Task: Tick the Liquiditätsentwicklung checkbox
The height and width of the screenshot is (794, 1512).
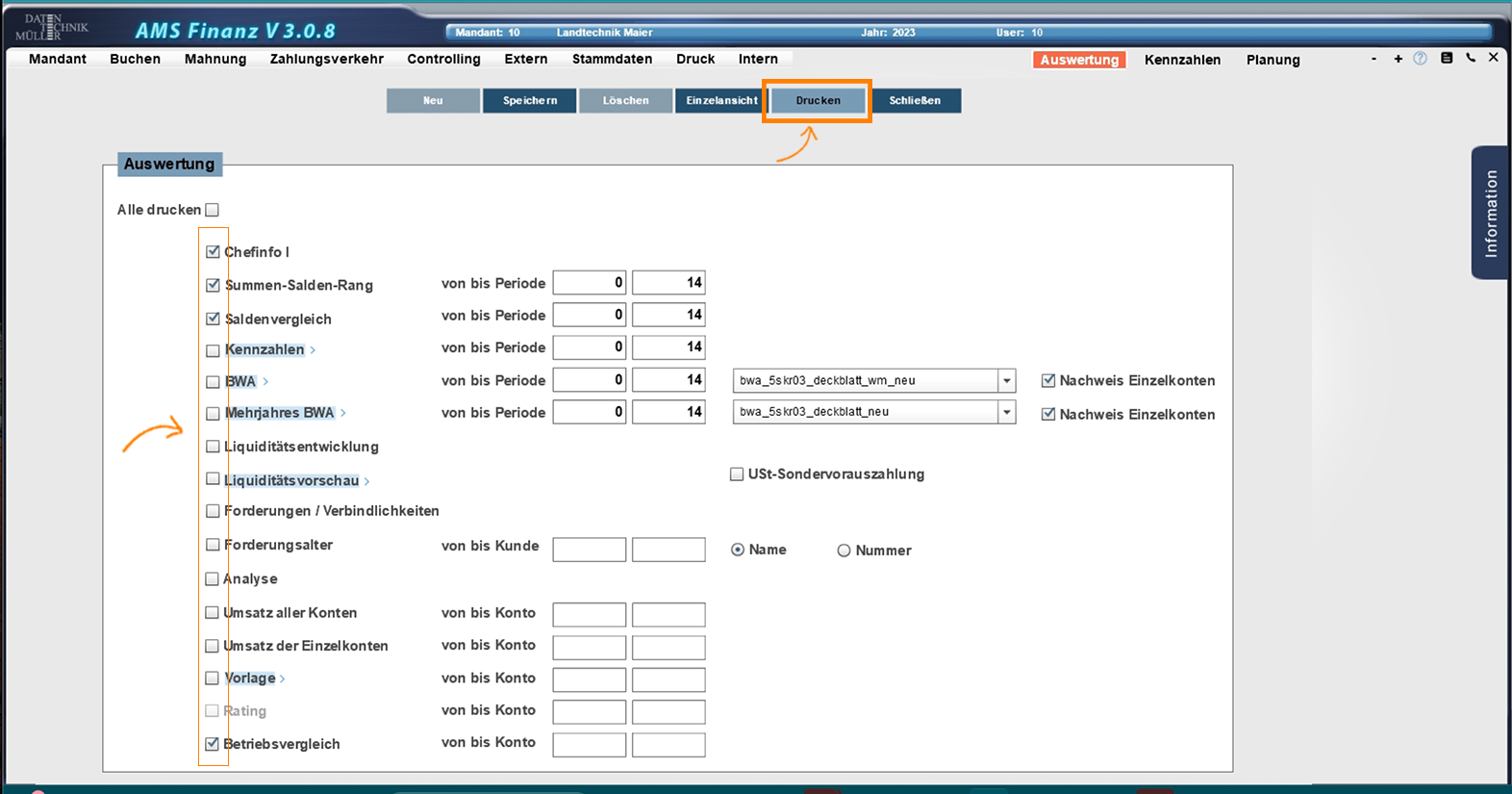Action: 213,447
